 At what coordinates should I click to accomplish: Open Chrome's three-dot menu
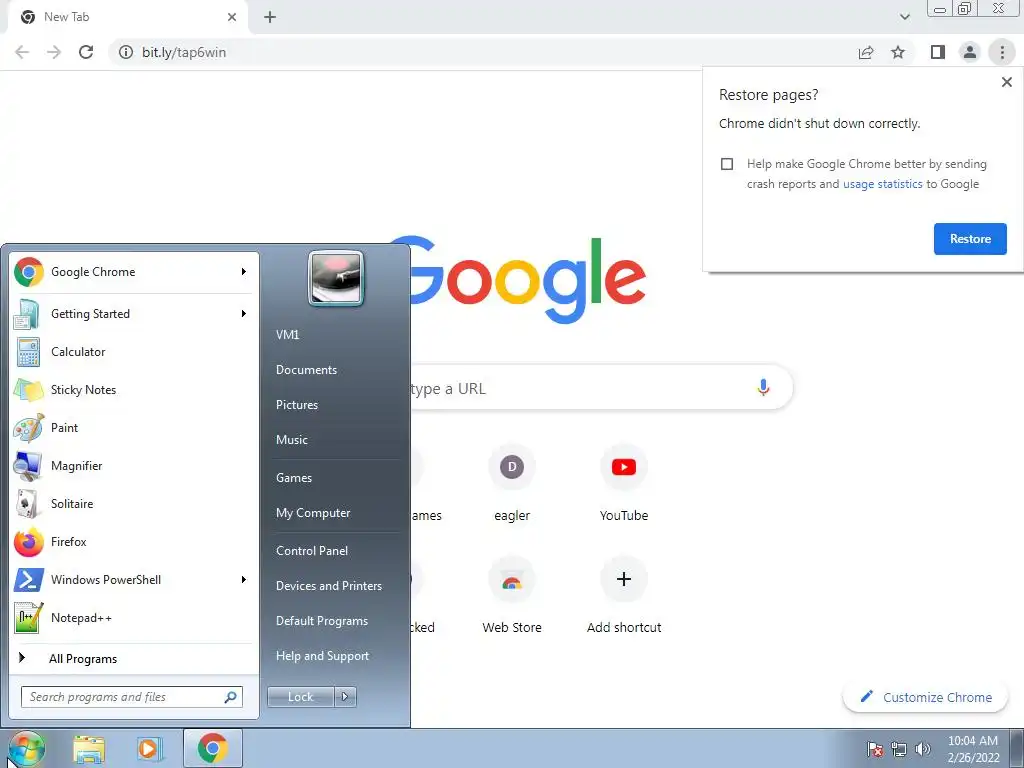click(x=1002, y=52)
